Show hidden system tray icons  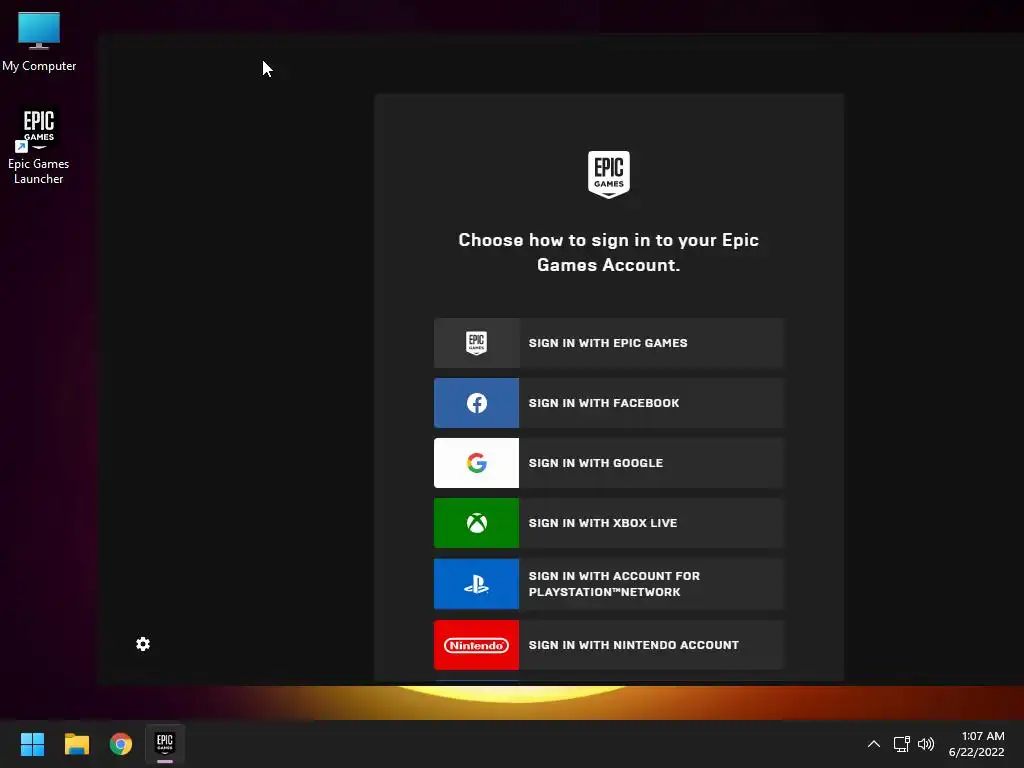[x=874, y=744]
